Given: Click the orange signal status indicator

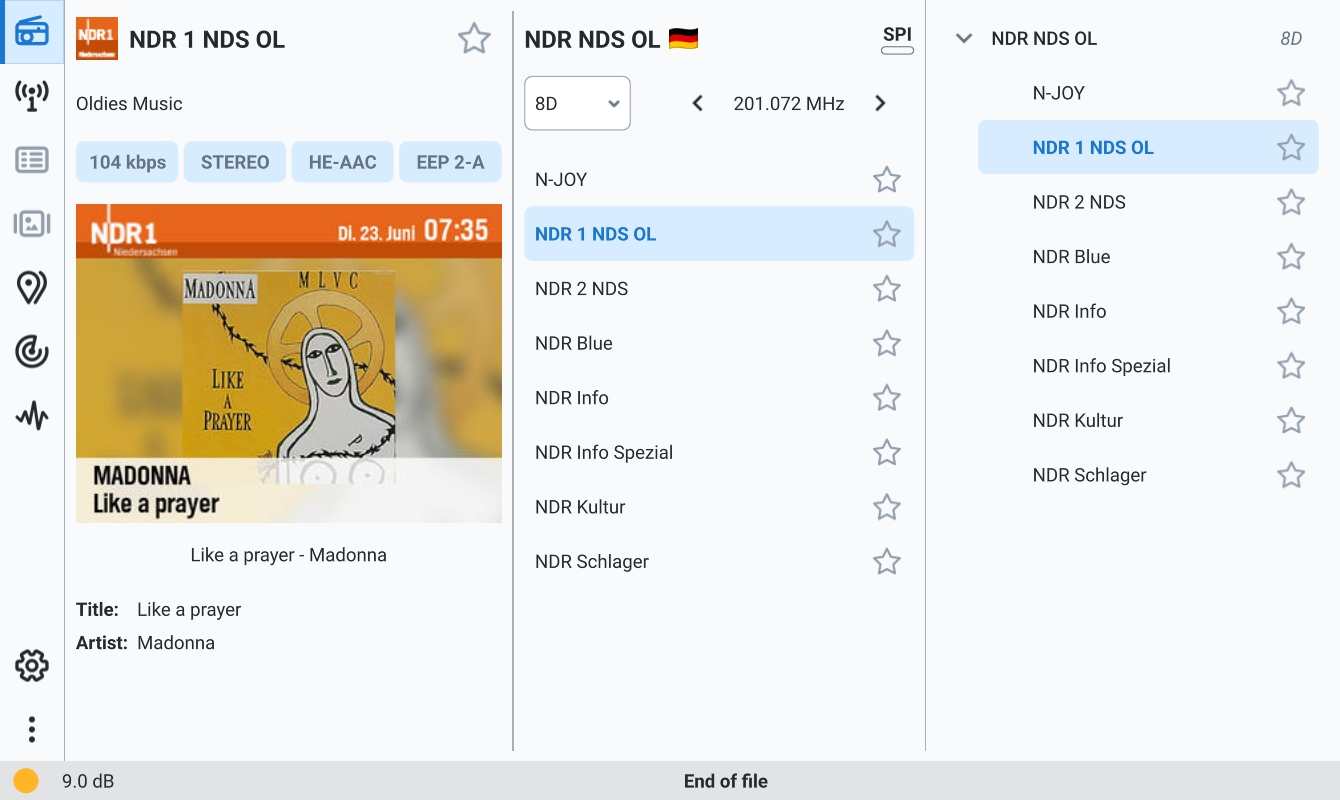Looking at the screenshot, I should [26, 781].
